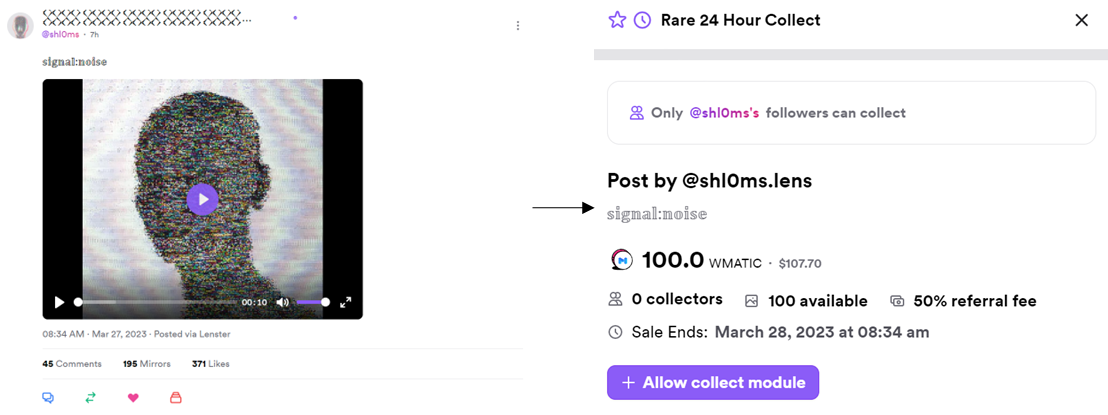
Task: Click the comment icon below the post
Action: pyautogui.click(x=47, y=397)
